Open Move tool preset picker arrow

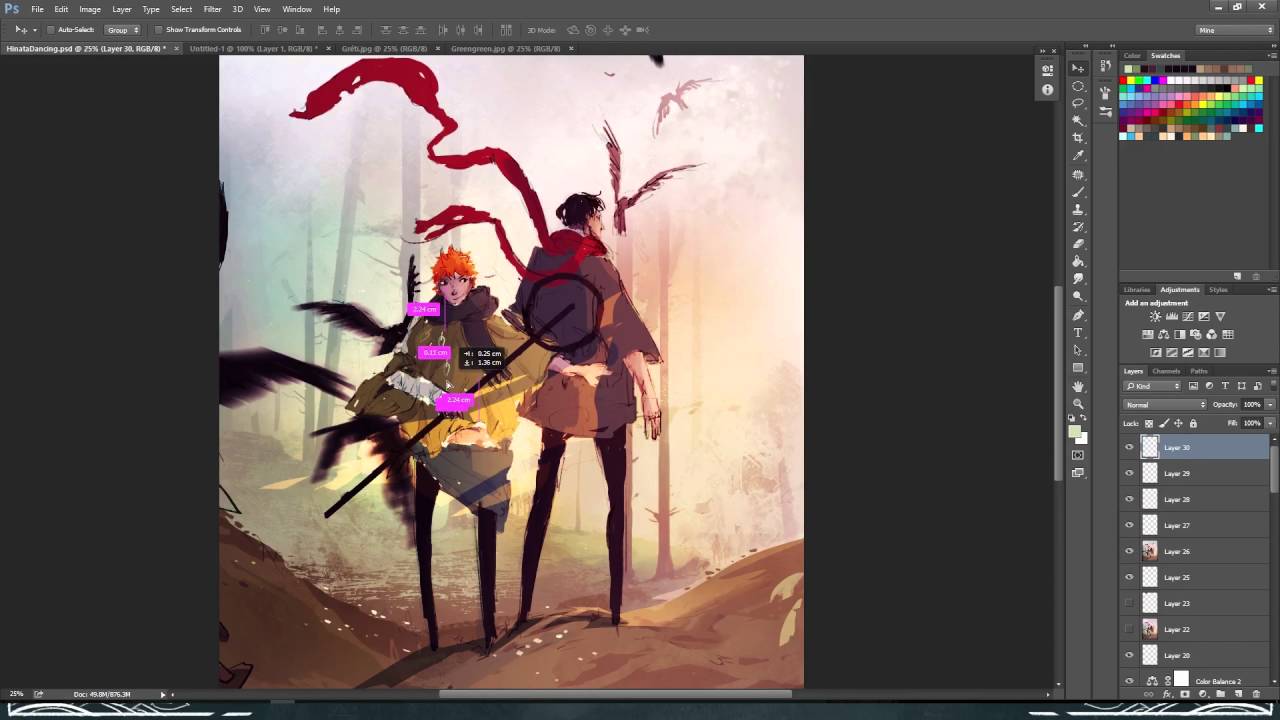(x=34, y=30)
